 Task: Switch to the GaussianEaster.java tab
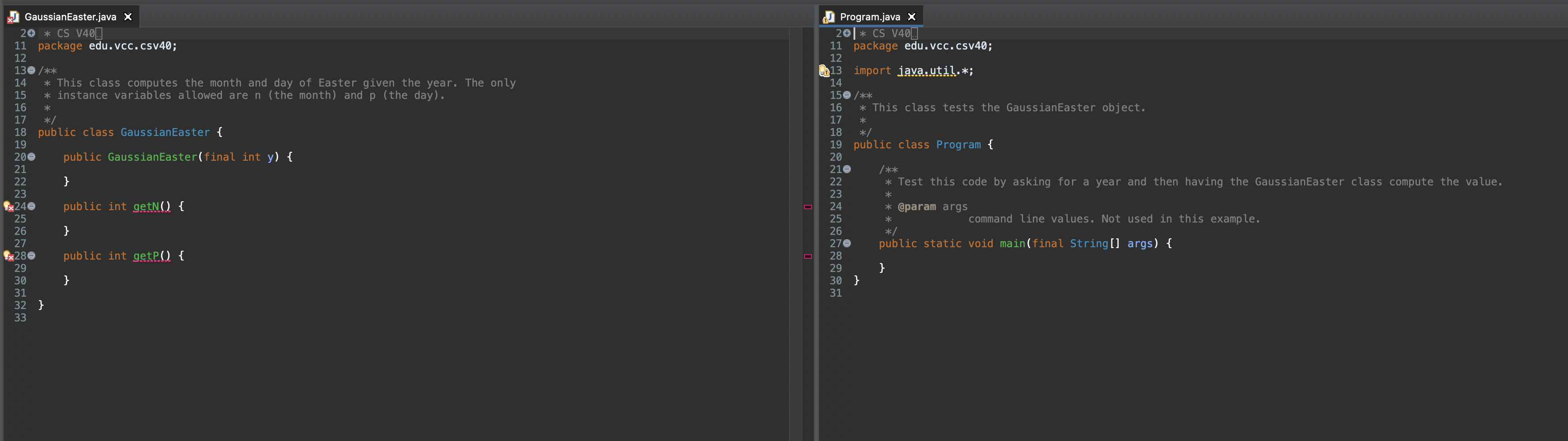pyautogui.click(x=71, y=17)
